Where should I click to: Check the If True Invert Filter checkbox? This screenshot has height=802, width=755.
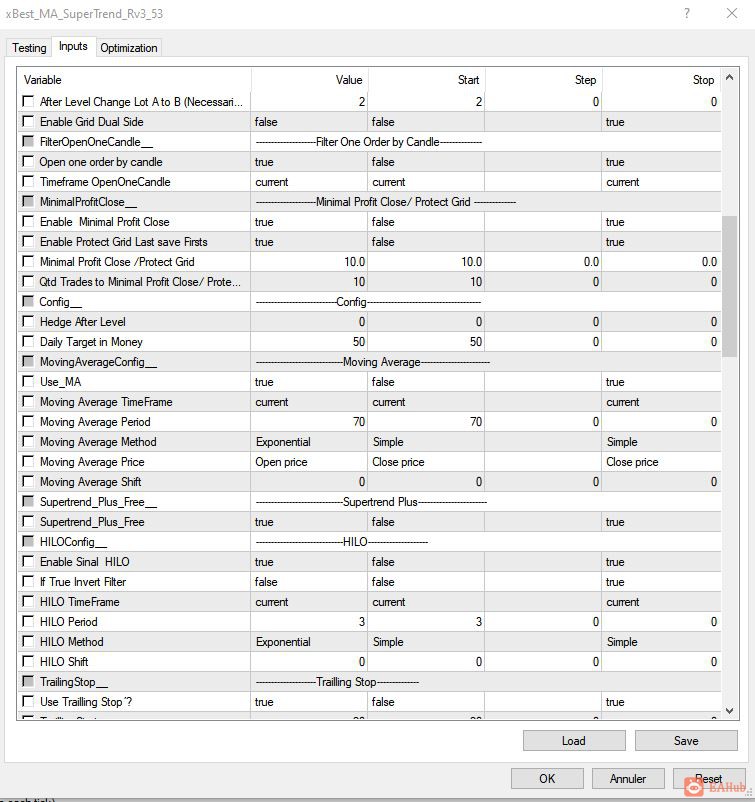click(x=28, y=582)
